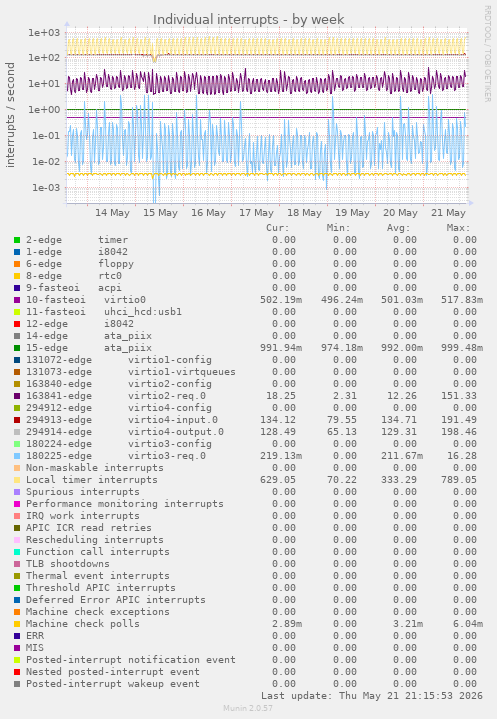This screenshot has height=719, width=497.
Task: Click the Munin 2.0.57 version text
Action: [x=248, y=708]
